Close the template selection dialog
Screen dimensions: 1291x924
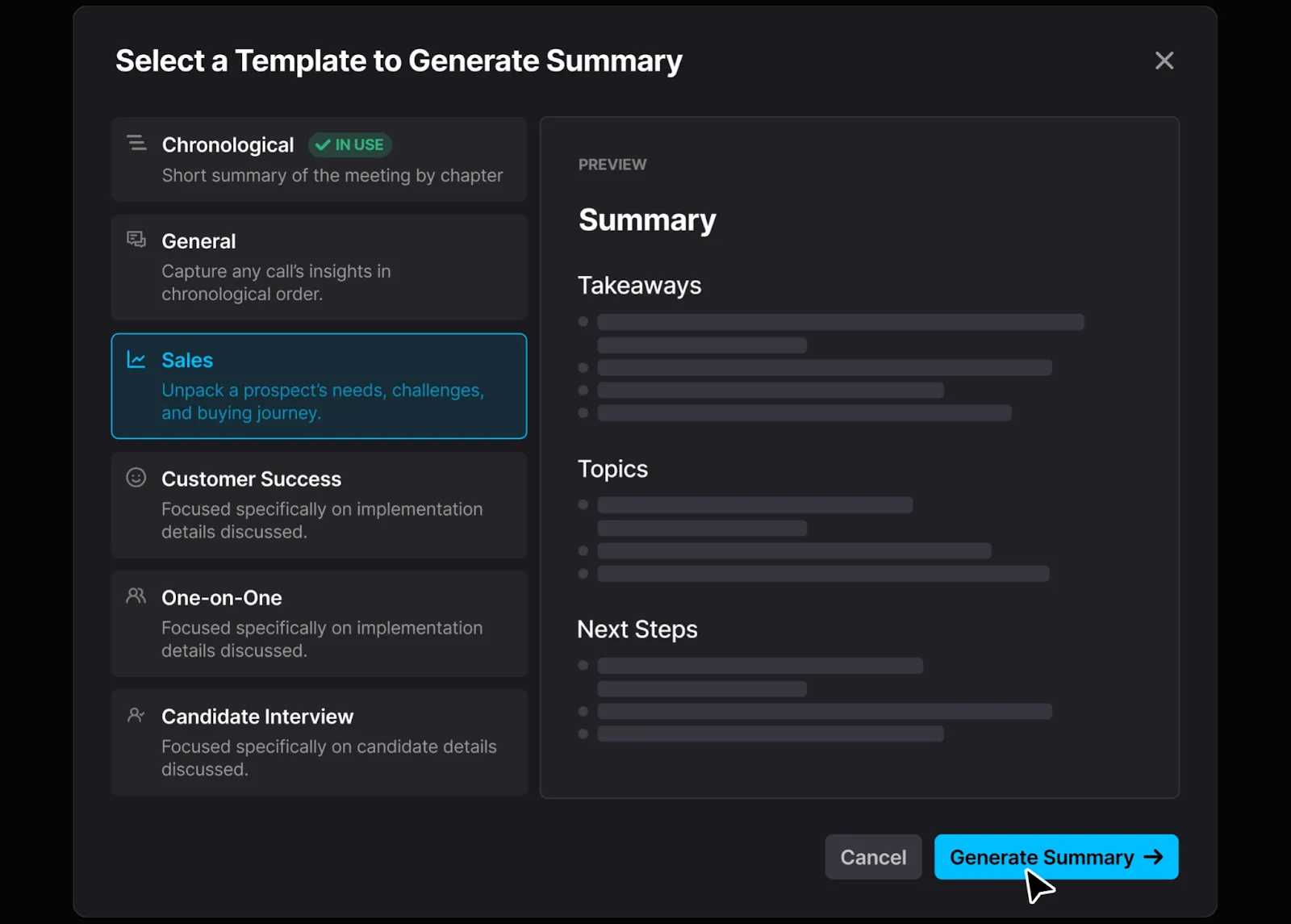[x=1164, y=60]
